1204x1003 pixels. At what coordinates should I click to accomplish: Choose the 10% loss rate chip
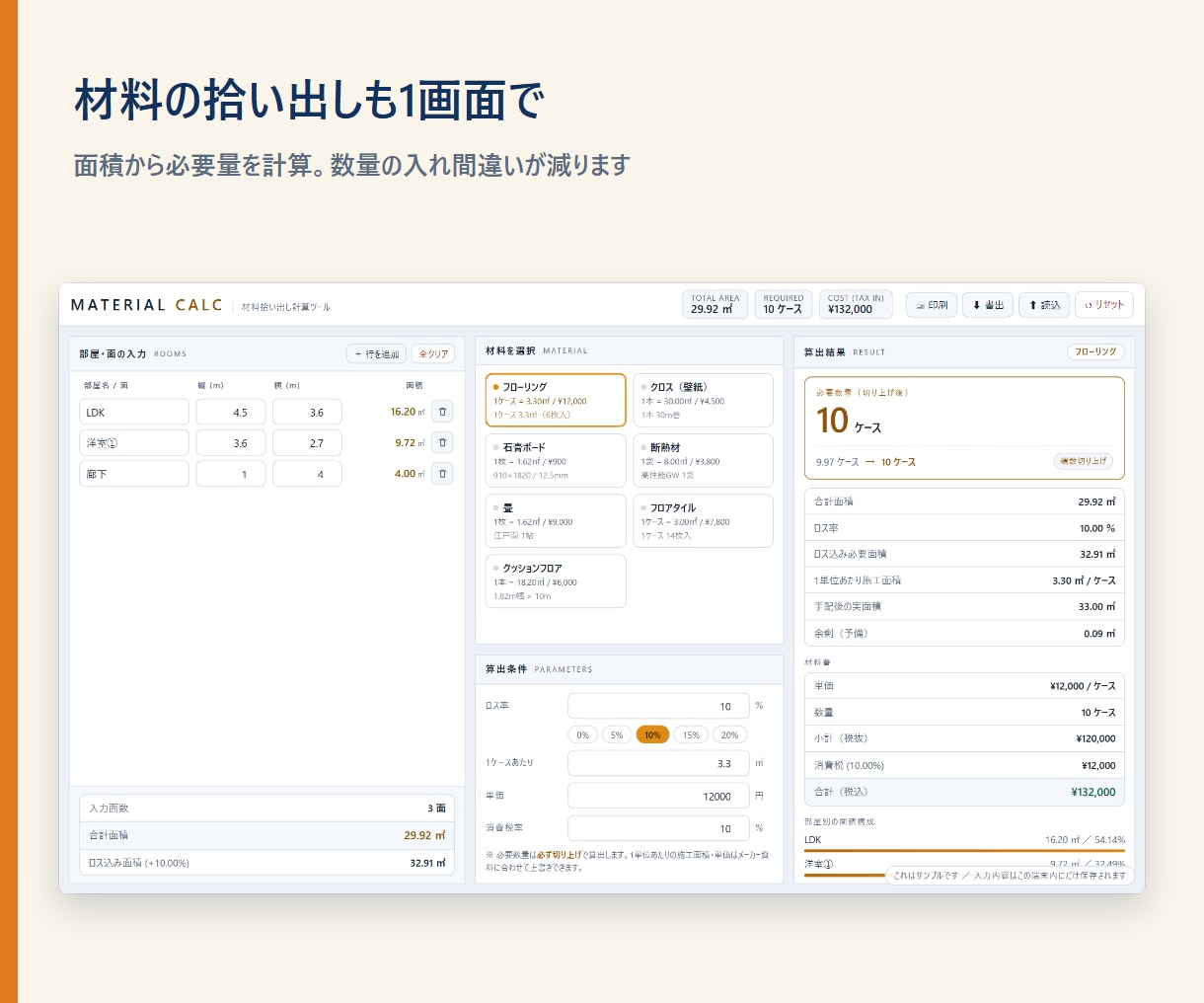tap(652, 734)
